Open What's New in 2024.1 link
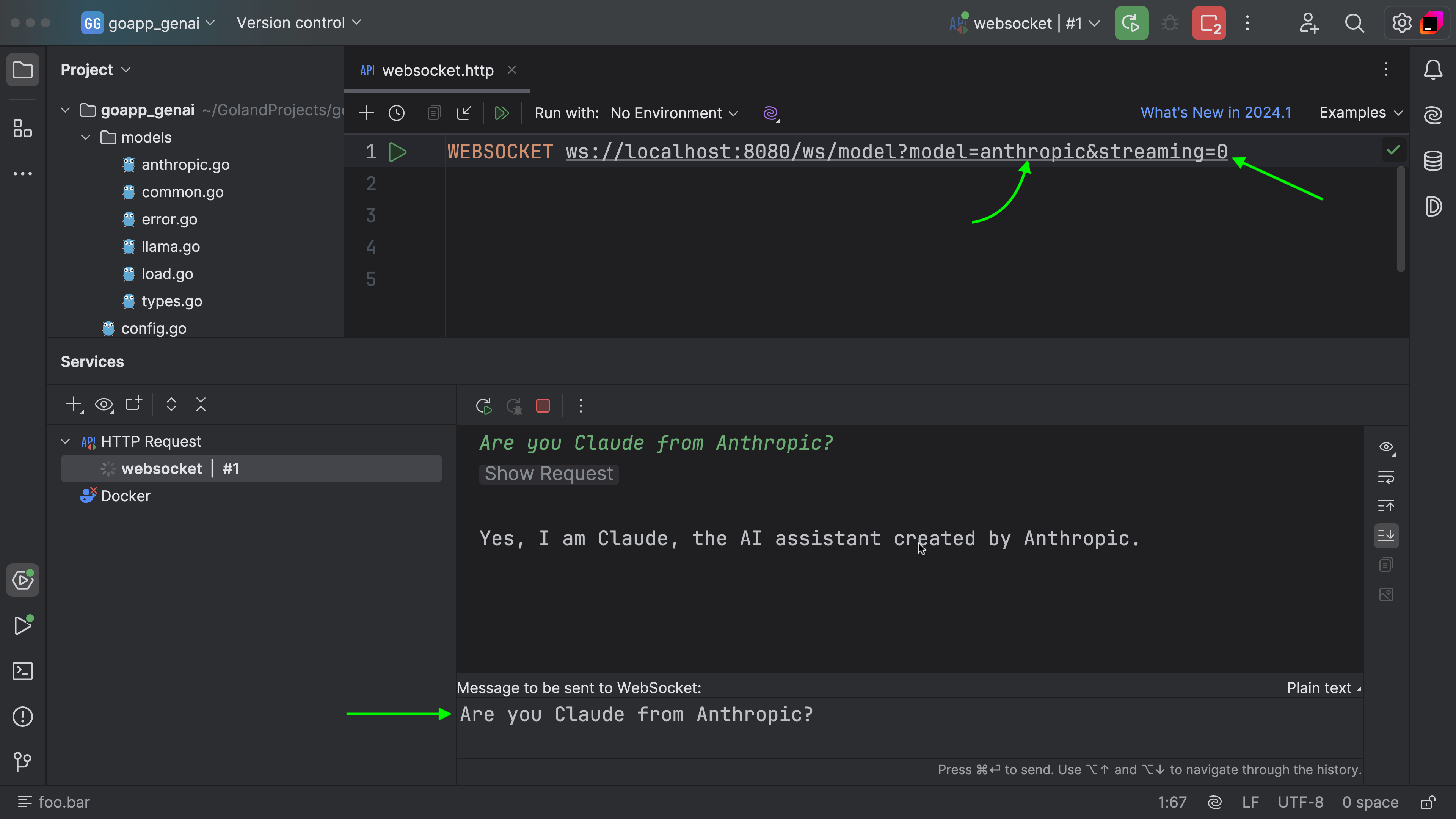1456x819 pixels. [x=1216, y=113]
